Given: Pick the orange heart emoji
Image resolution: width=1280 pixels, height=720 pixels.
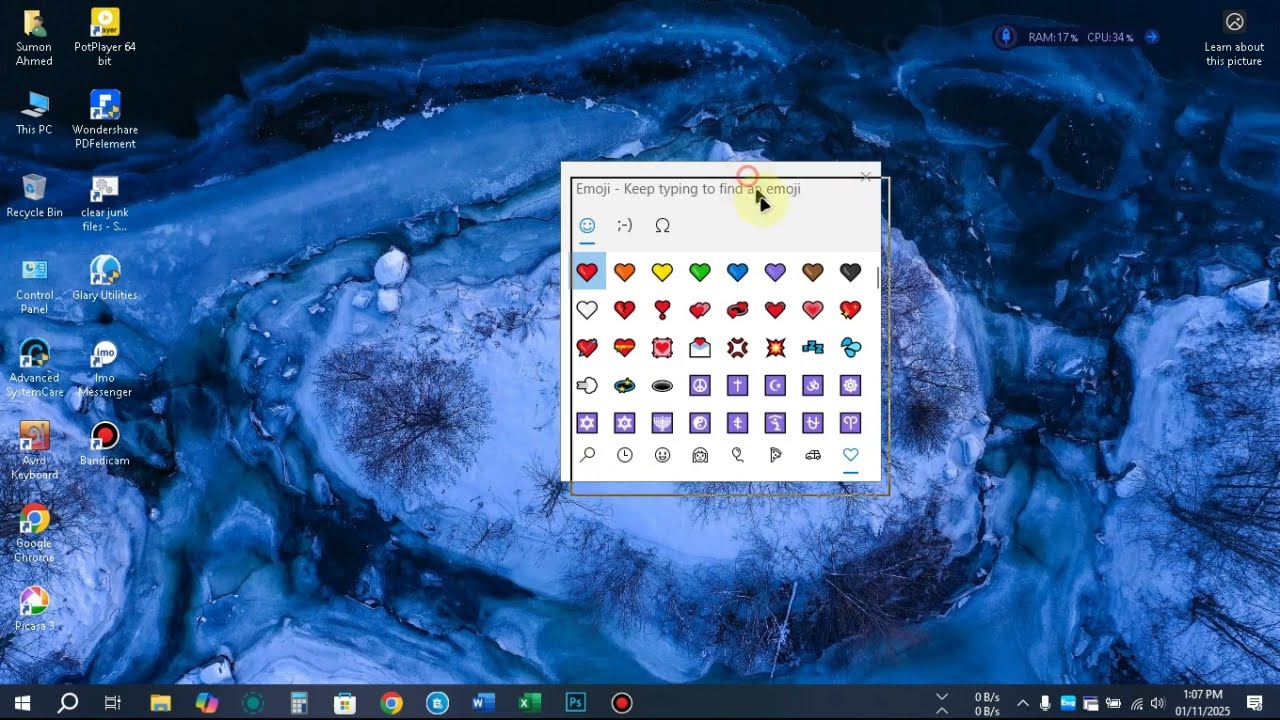Looking at the screenshot, I should (625, 272).
